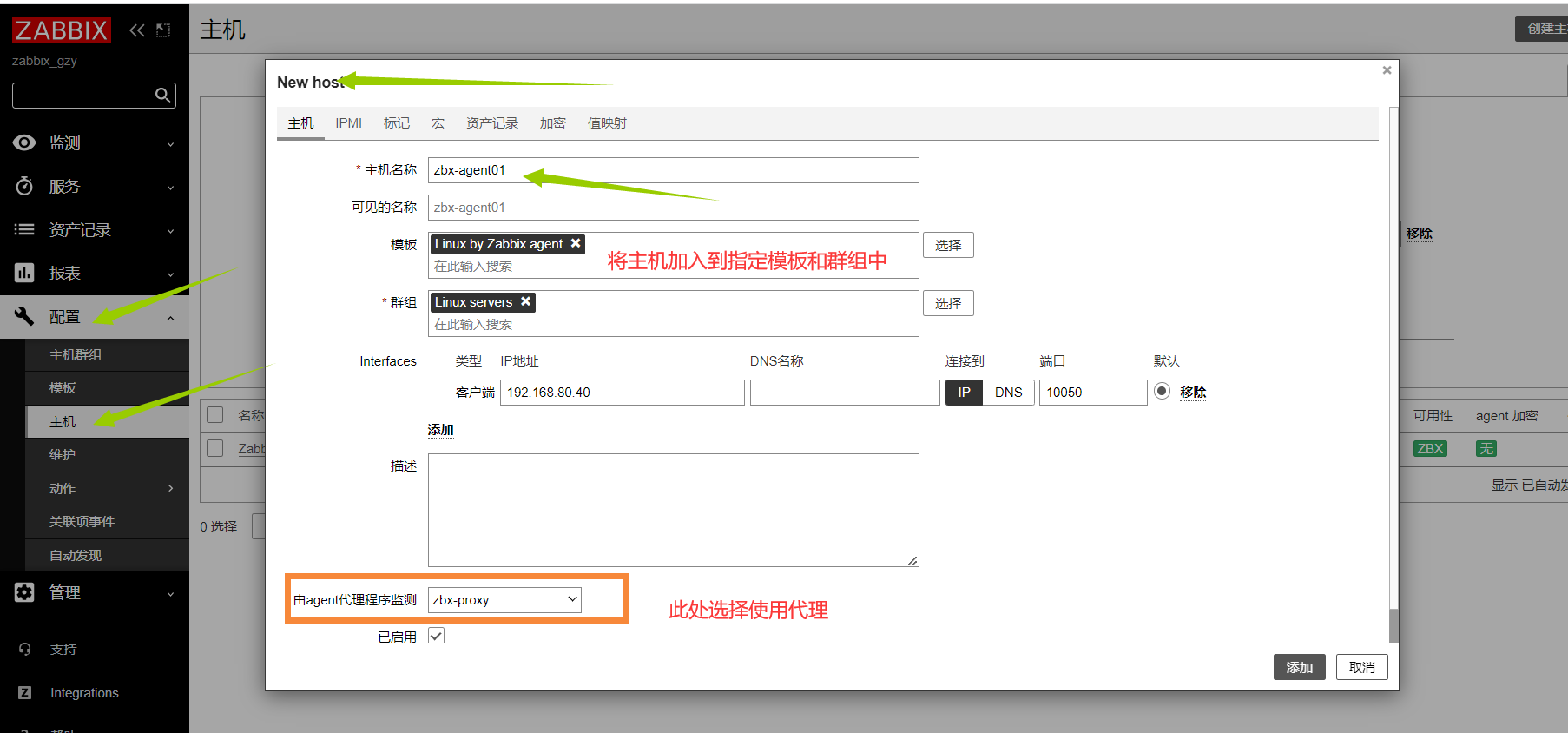Click the Integrations Z icon
Viewport: 1568px width, 733px height.
pyautogui.click(x=24, y=692)
